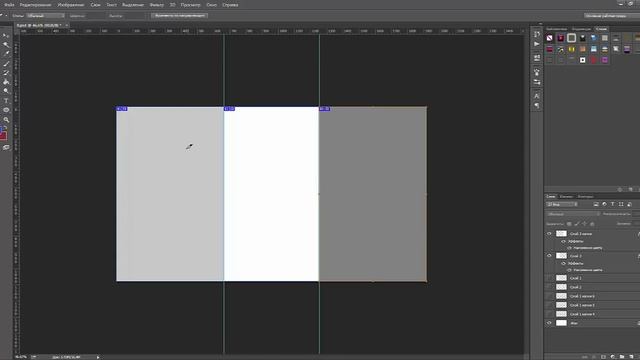Switch to the Коррекция tab
The height and width of the screenshot is (360, 640).
click(x=581, y=29)
